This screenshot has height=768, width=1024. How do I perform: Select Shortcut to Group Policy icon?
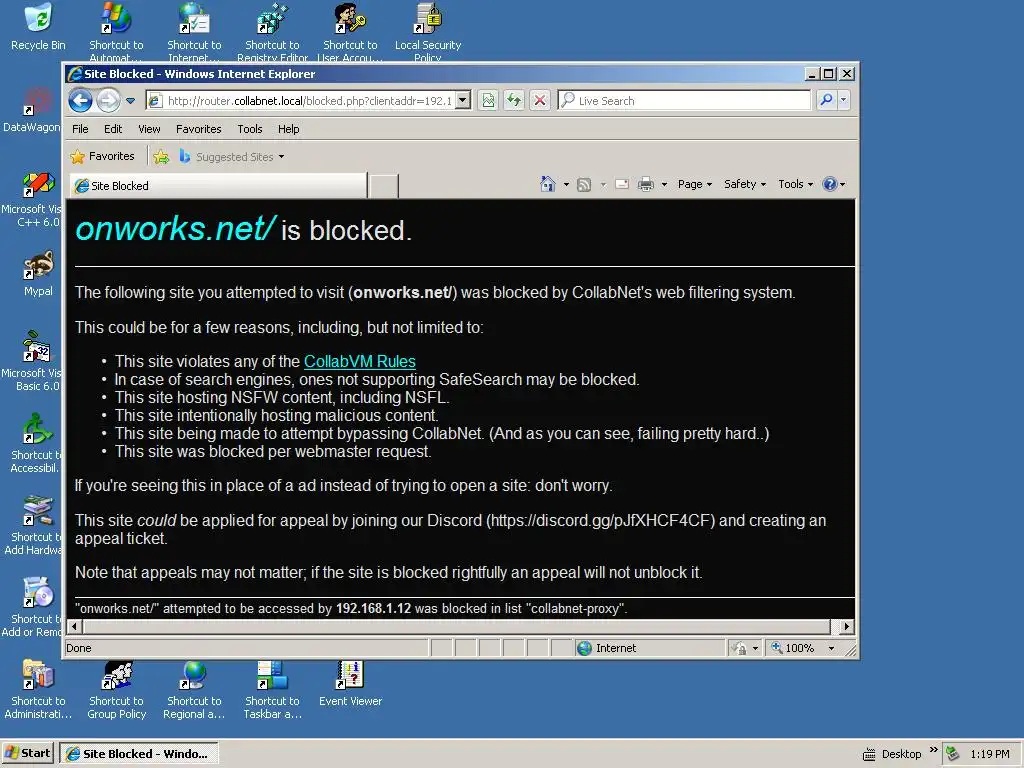click(x=116, y=690)
